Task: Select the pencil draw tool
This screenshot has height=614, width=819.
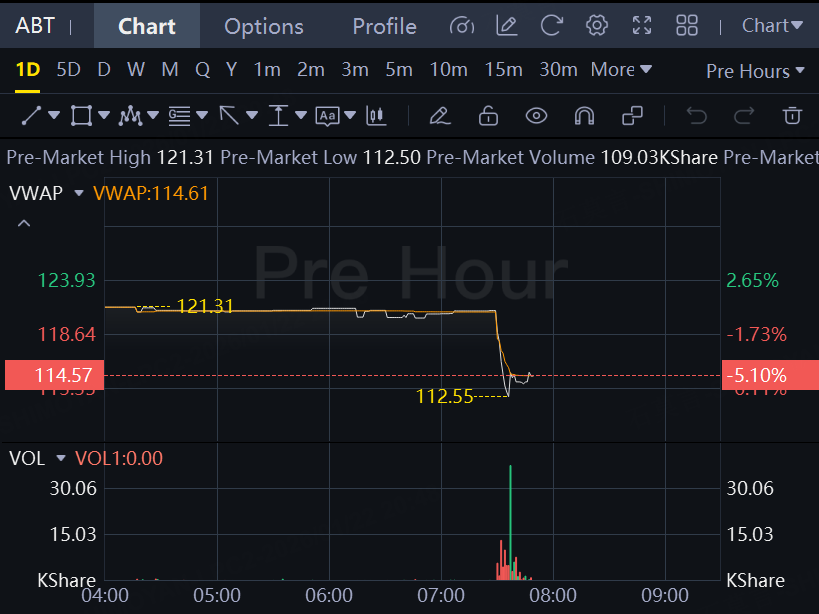Action: (x=440, y=115)
